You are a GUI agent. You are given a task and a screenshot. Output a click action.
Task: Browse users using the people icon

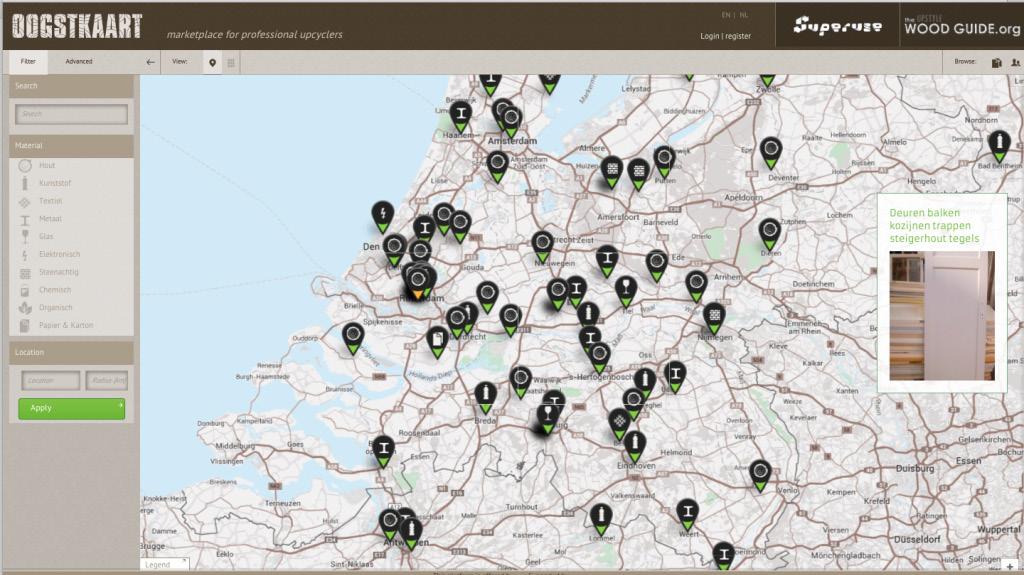point(1016,63)
